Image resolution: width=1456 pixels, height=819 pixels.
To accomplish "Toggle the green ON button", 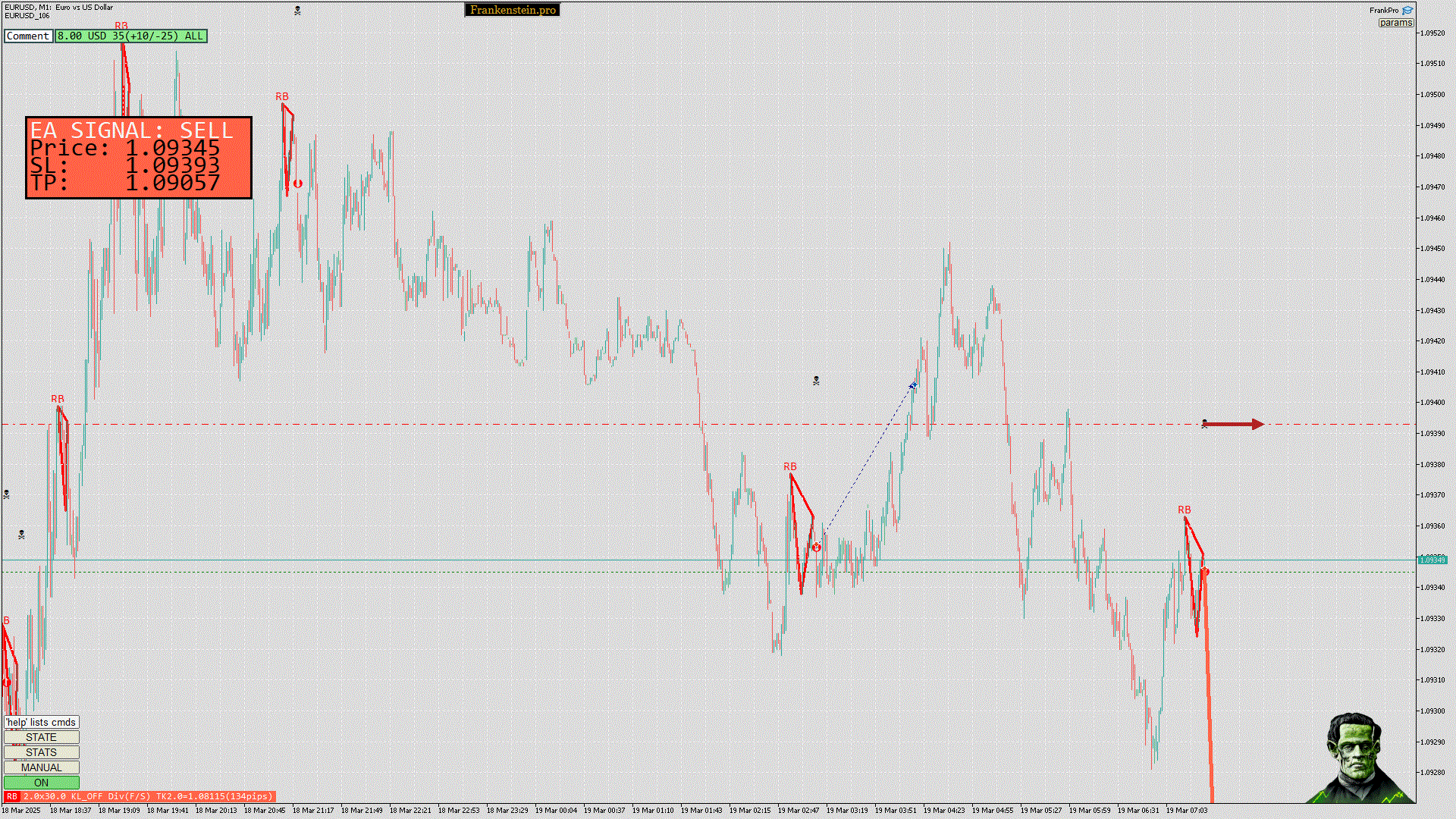I will [x=41, y=783].
